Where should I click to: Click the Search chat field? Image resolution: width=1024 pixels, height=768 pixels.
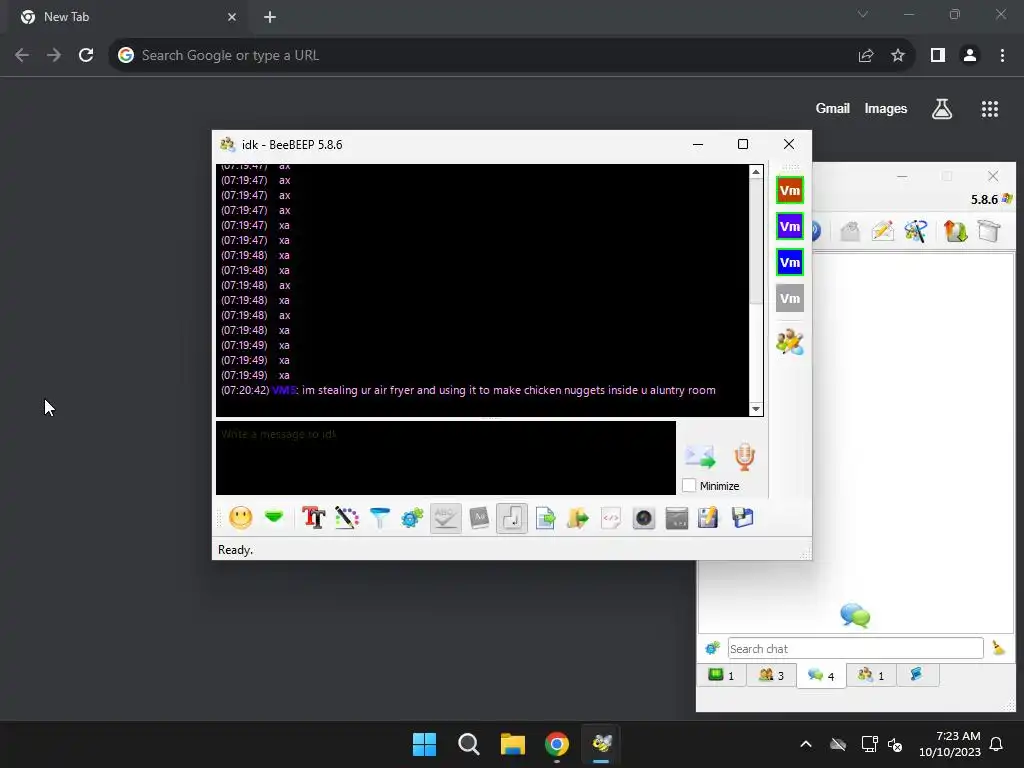coord(856,648)
